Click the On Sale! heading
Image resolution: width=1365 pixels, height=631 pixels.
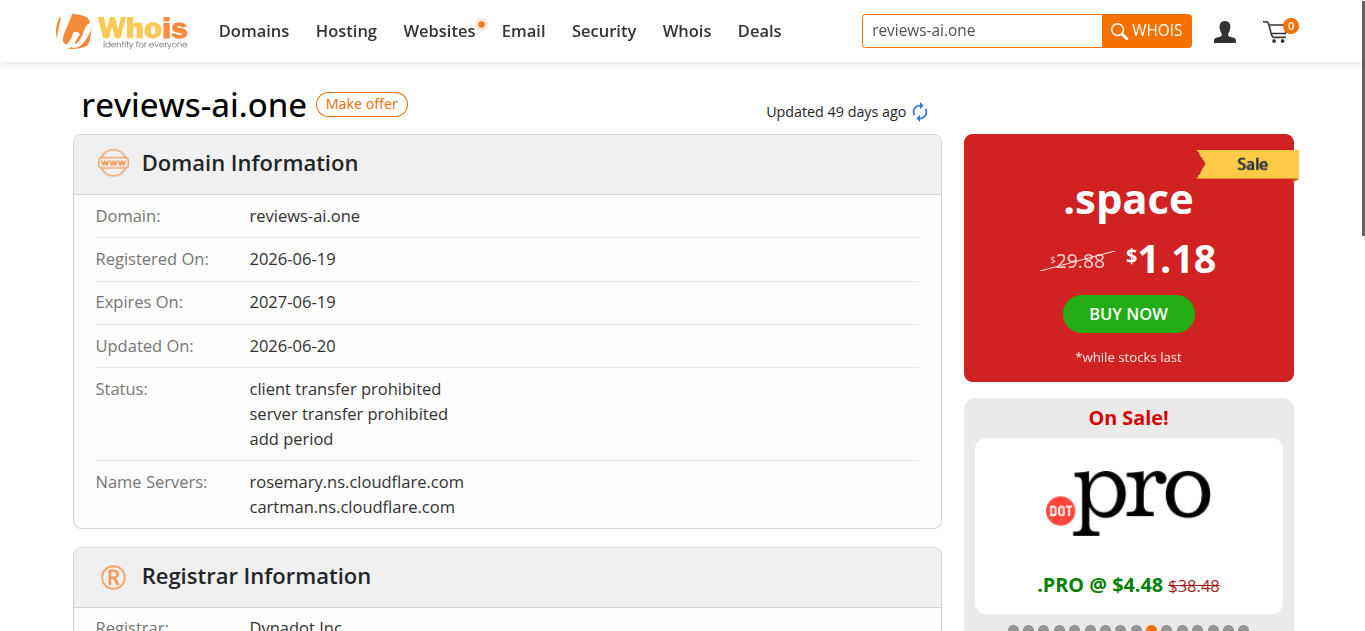tap(1128, 418)
